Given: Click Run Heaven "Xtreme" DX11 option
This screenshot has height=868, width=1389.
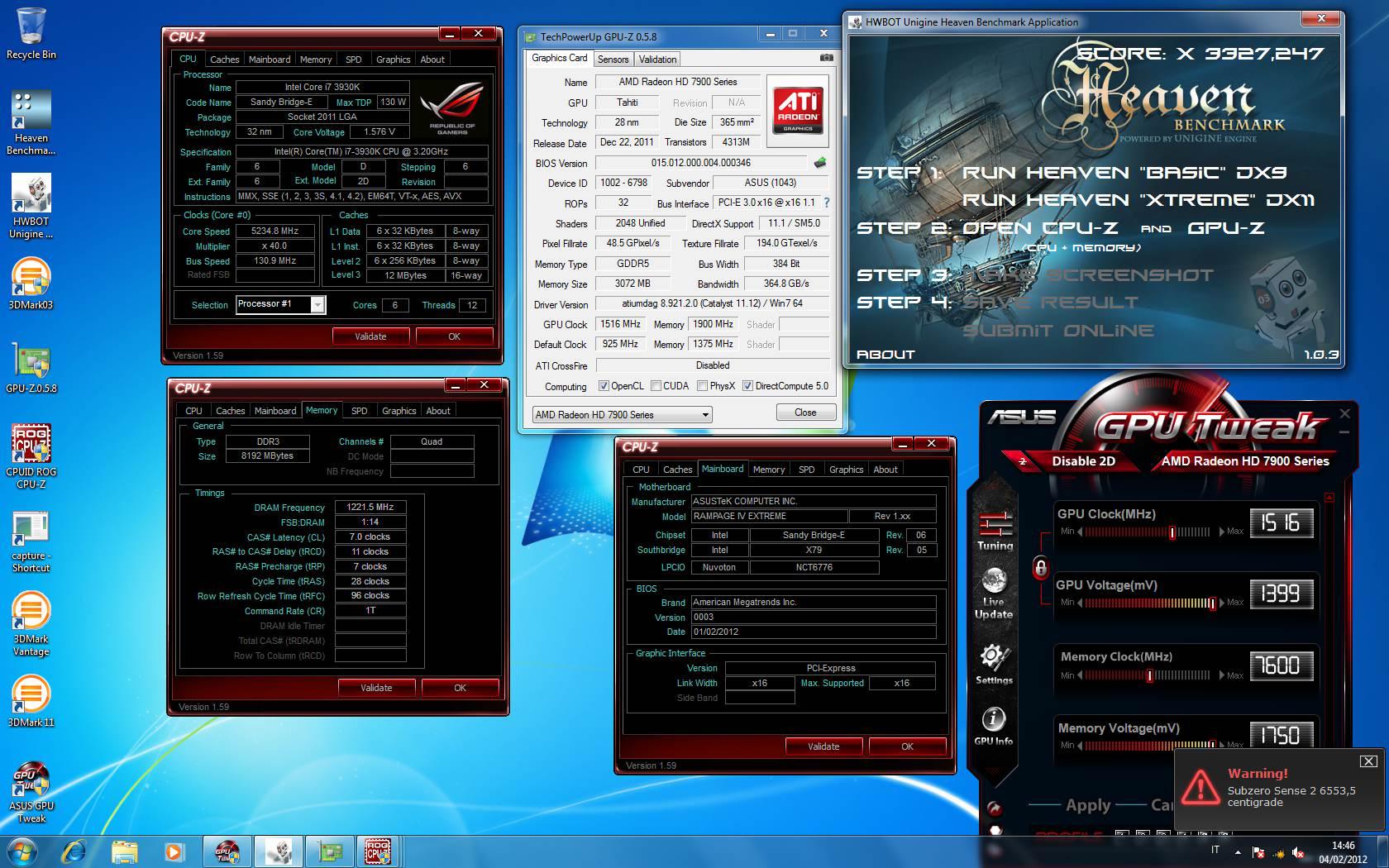Looking at the screenshot, I should click(x=1138, y=200).
